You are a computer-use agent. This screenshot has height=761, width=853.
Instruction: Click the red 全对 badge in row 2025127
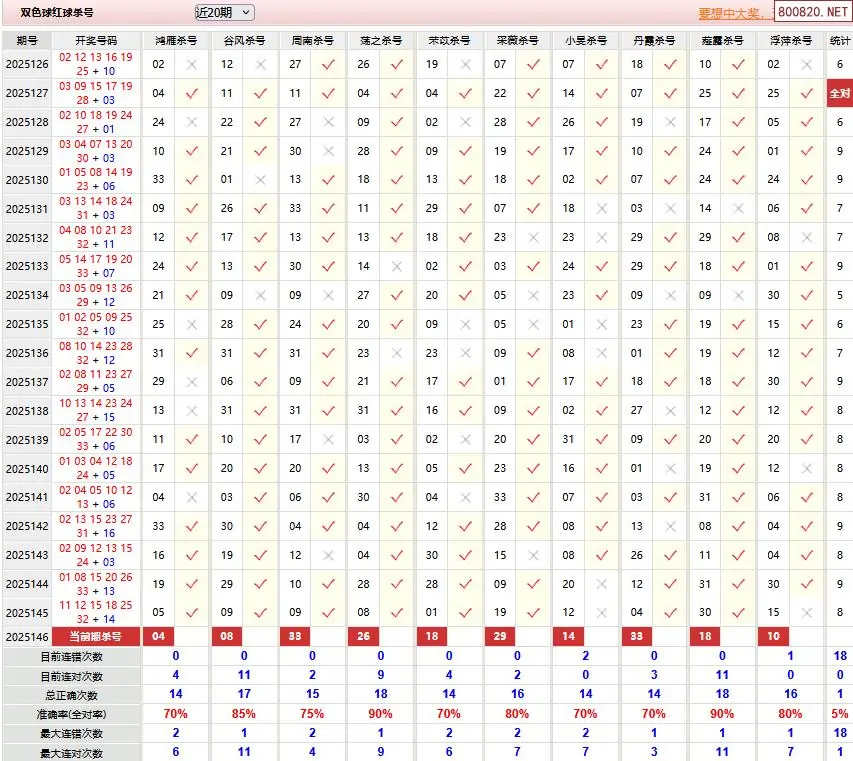(x=839, y=93)
